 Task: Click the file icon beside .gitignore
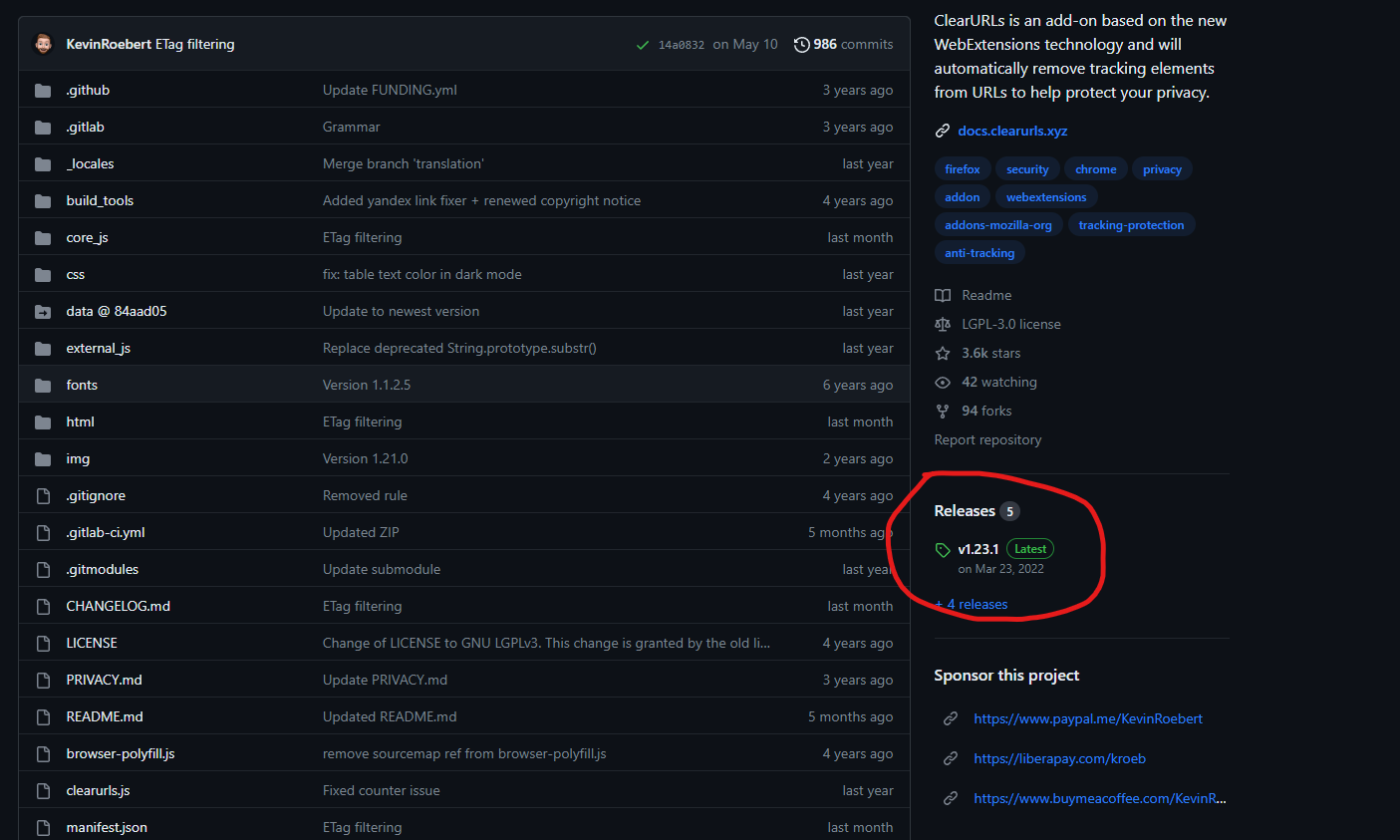click(x=43, y=496)
